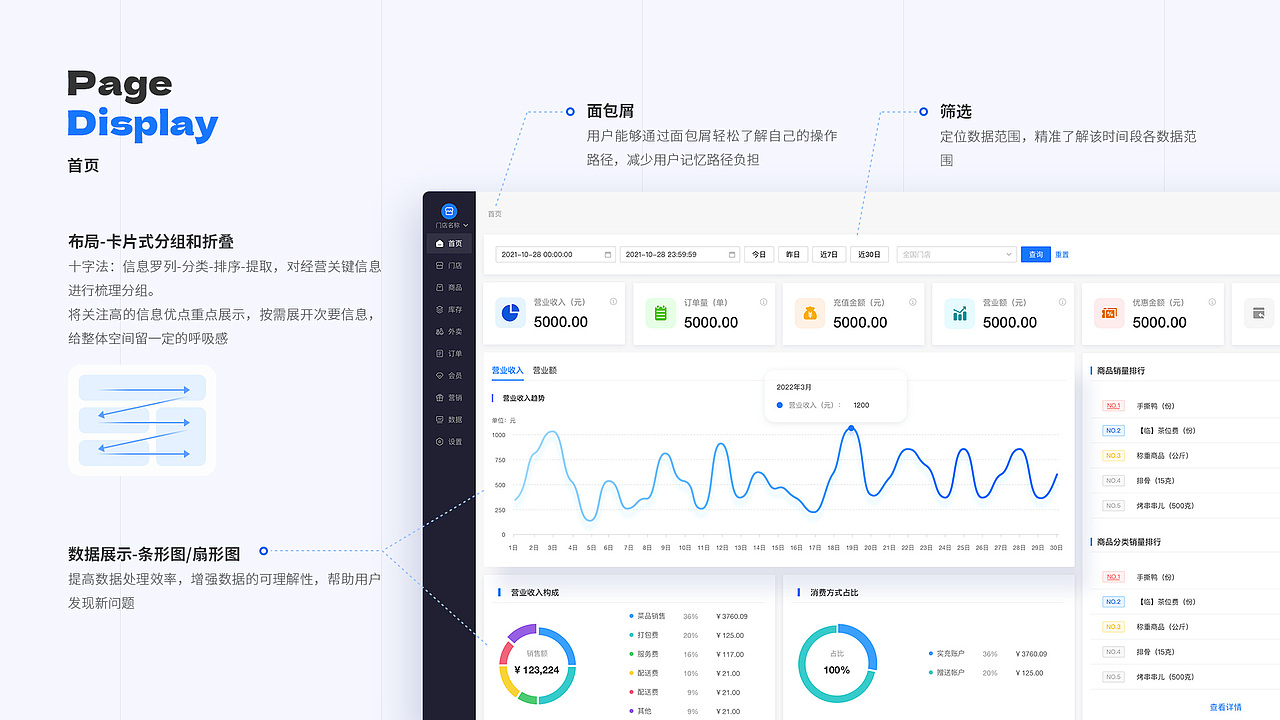Select the 门店 (stores) sidebar icon

450,267
